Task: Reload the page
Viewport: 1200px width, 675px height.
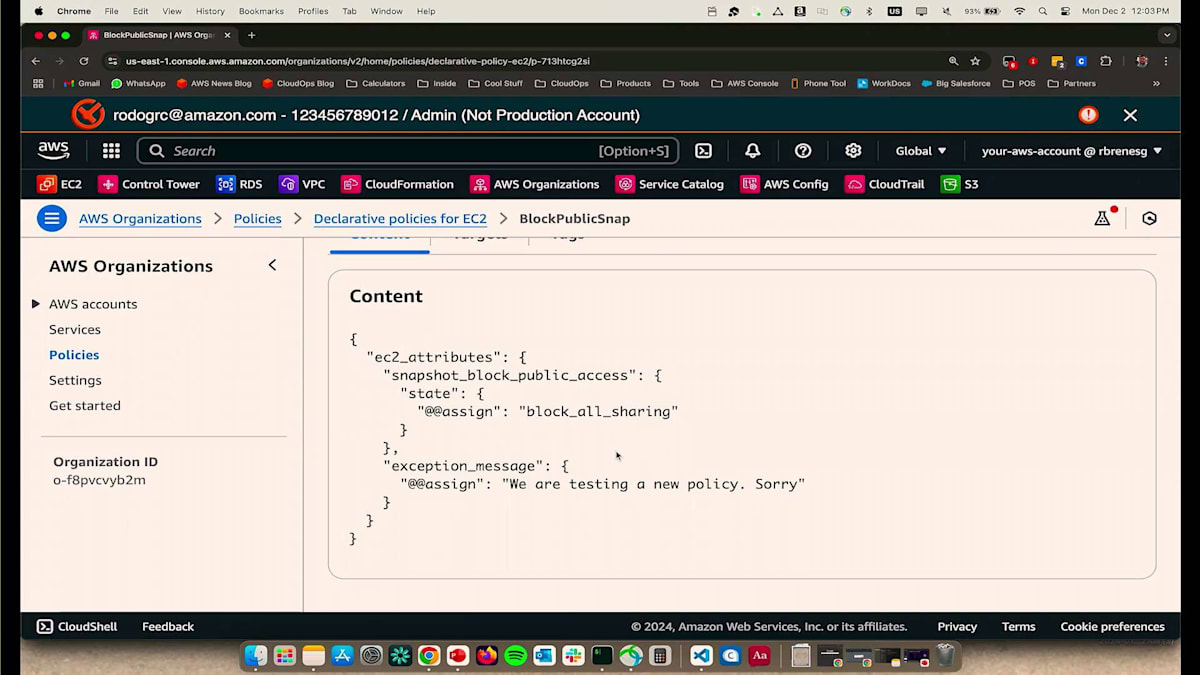Action: click(84, 61)
